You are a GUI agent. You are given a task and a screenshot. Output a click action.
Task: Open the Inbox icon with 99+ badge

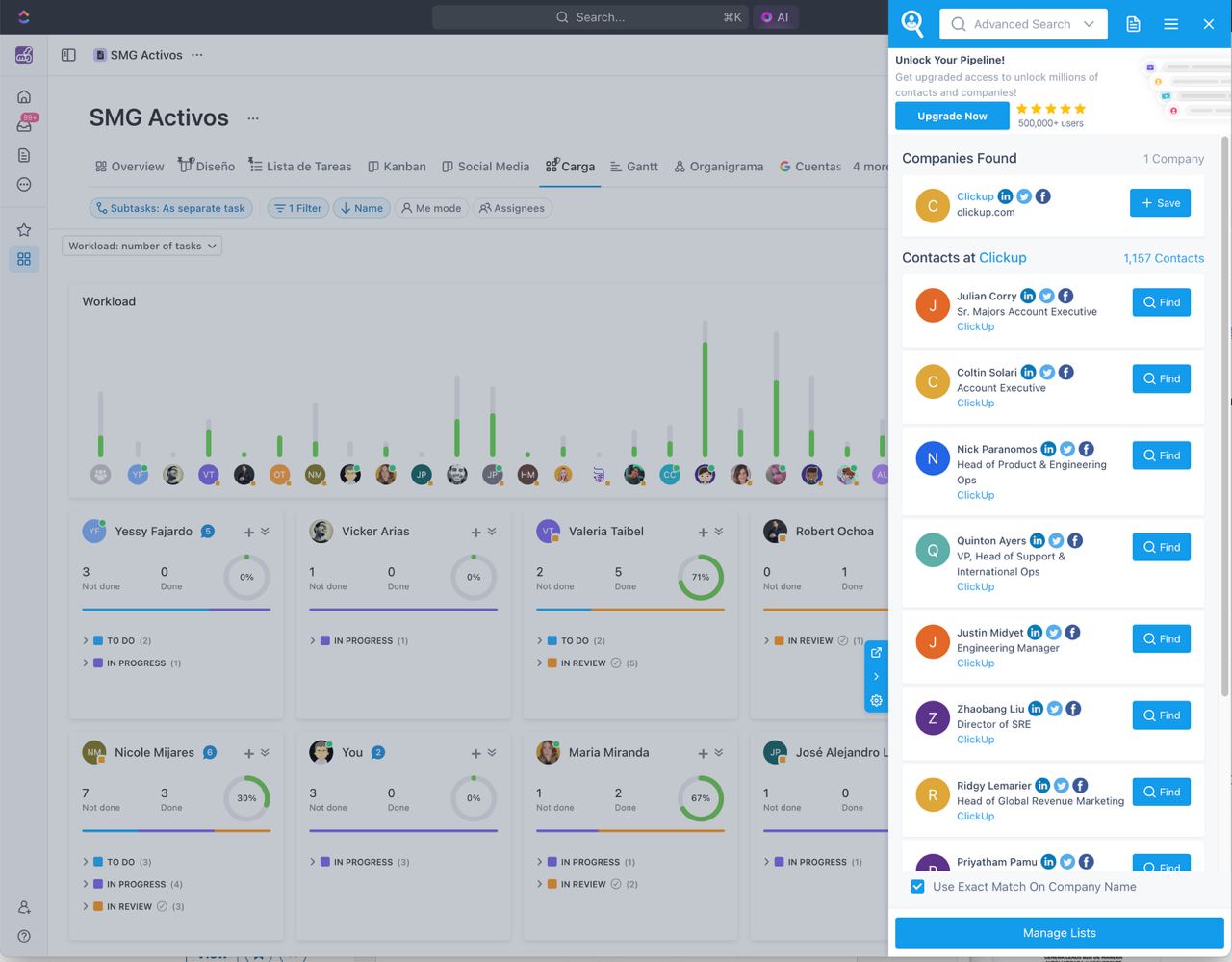click(x=24, y=125)
